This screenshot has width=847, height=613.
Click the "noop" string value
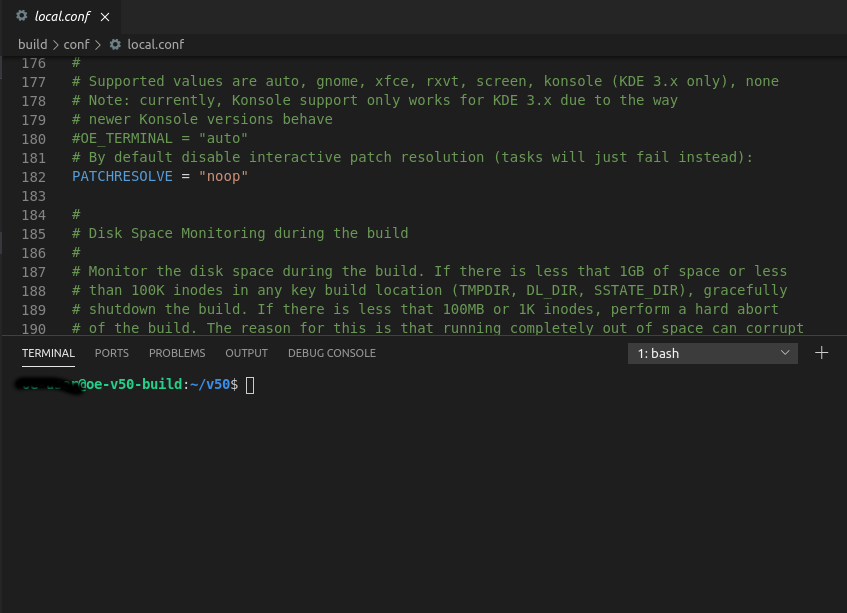click(223, 176)
